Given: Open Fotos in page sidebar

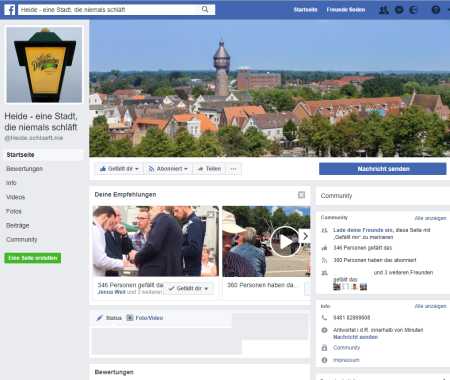Looking at the screenshot, I should 14,211.
